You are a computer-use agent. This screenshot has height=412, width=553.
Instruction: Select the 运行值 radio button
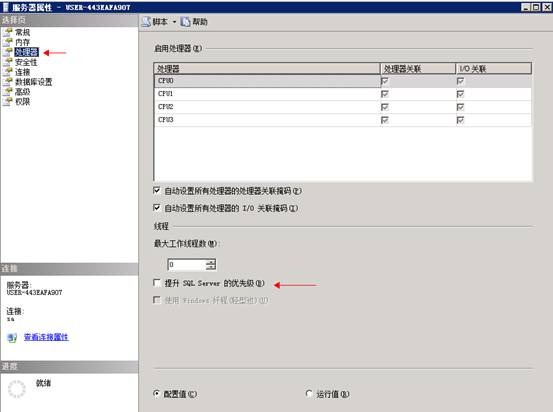[309, 393]
